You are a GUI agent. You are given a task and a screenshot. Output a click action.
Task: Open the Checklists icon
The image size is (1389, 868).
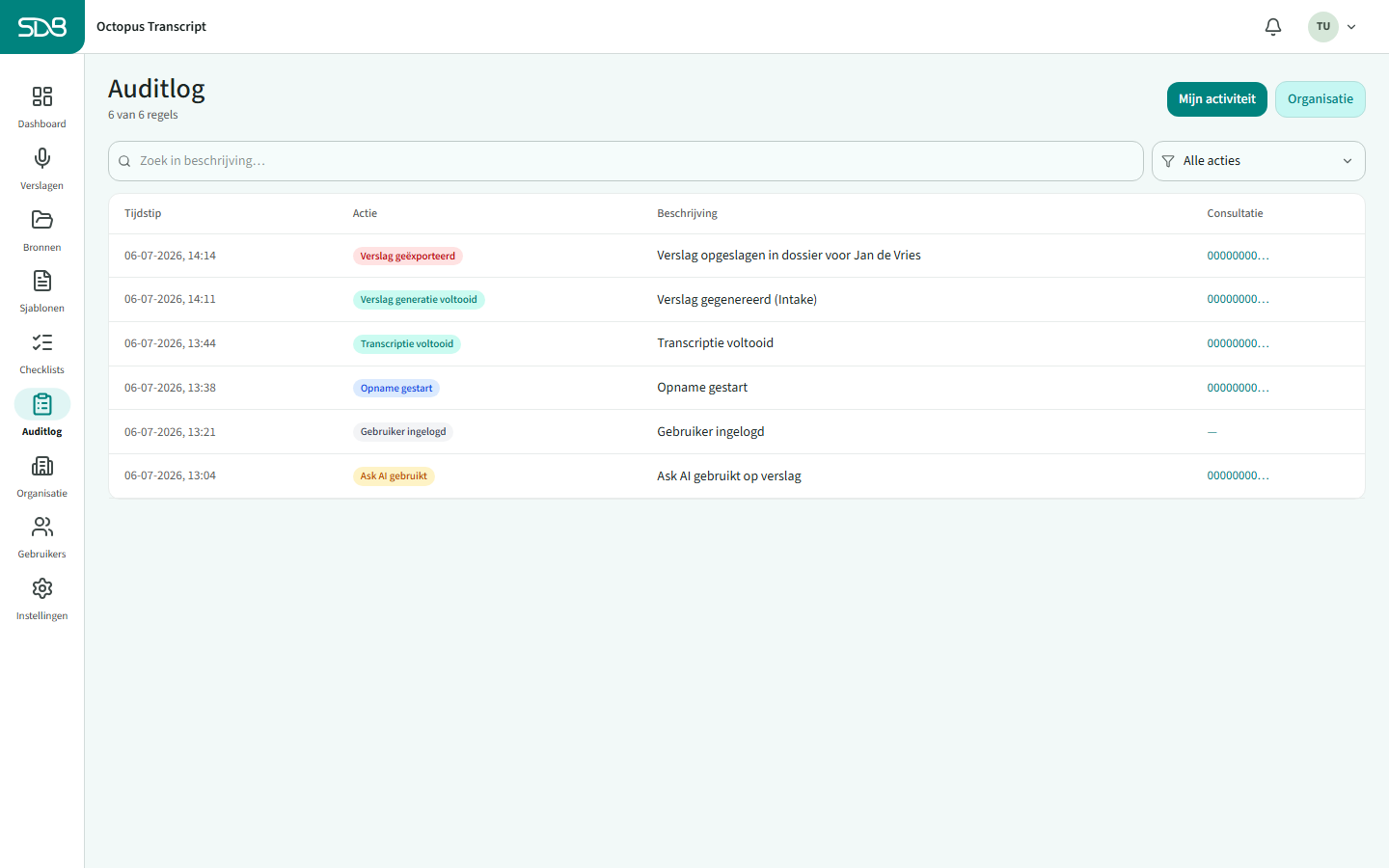click(x=42, y=342)
